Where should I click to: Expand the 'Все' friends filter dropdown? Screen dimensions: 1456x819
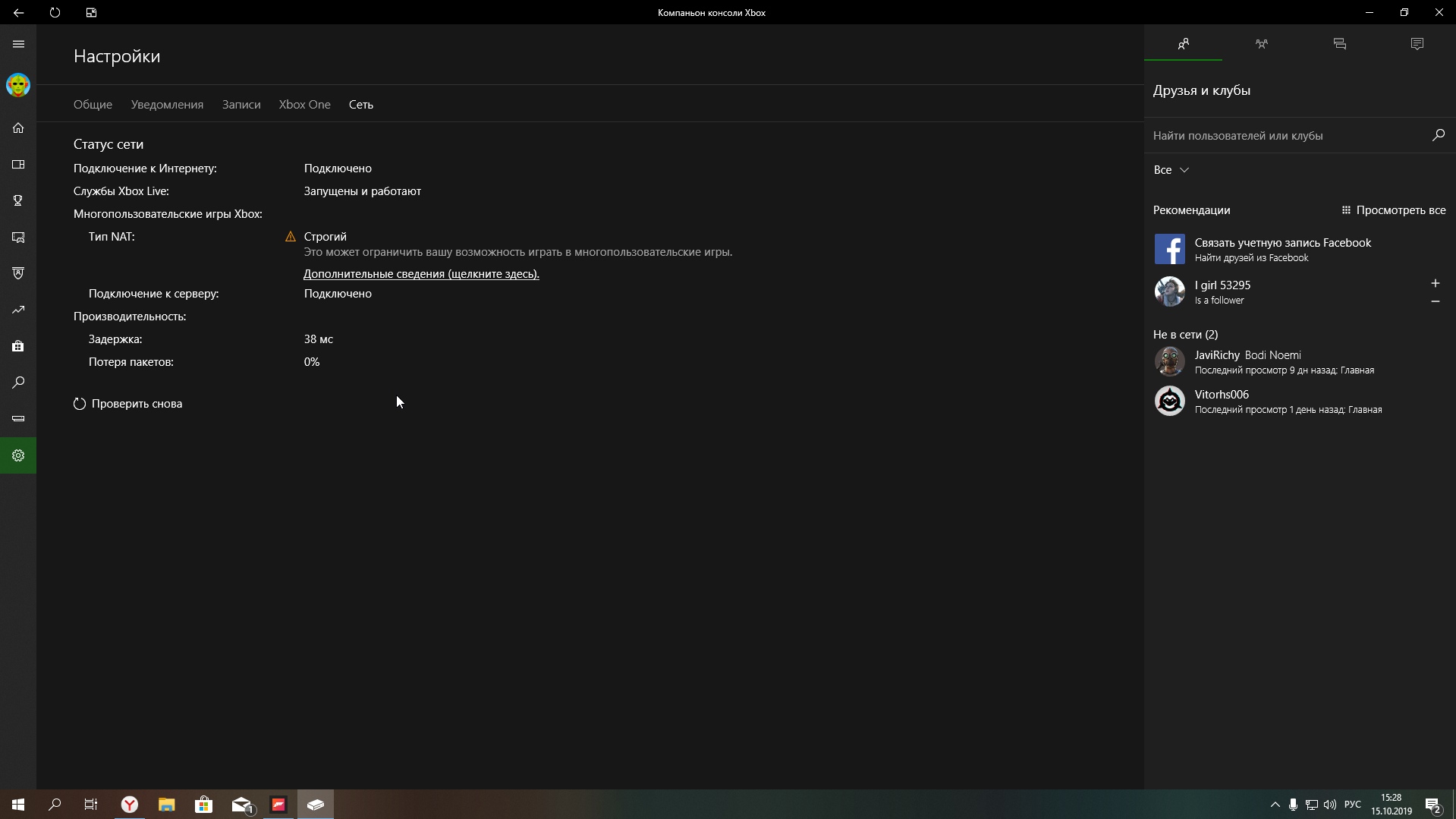(1171, 170)
